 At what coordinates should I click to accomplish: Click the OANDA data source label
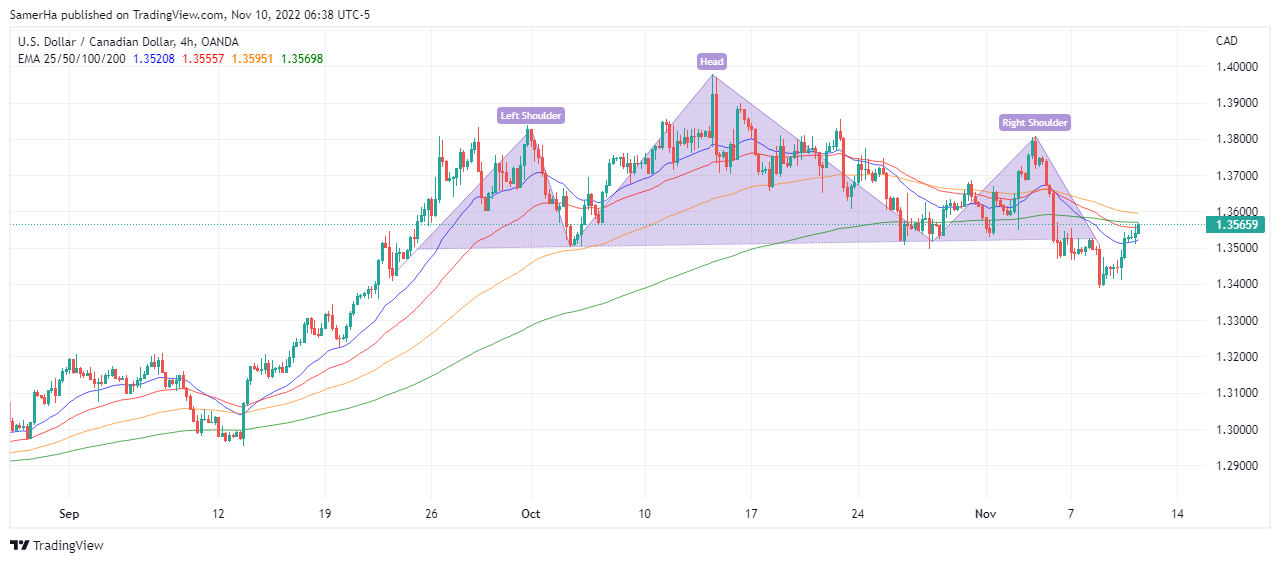pyautogui.click(x=224, y=41)
